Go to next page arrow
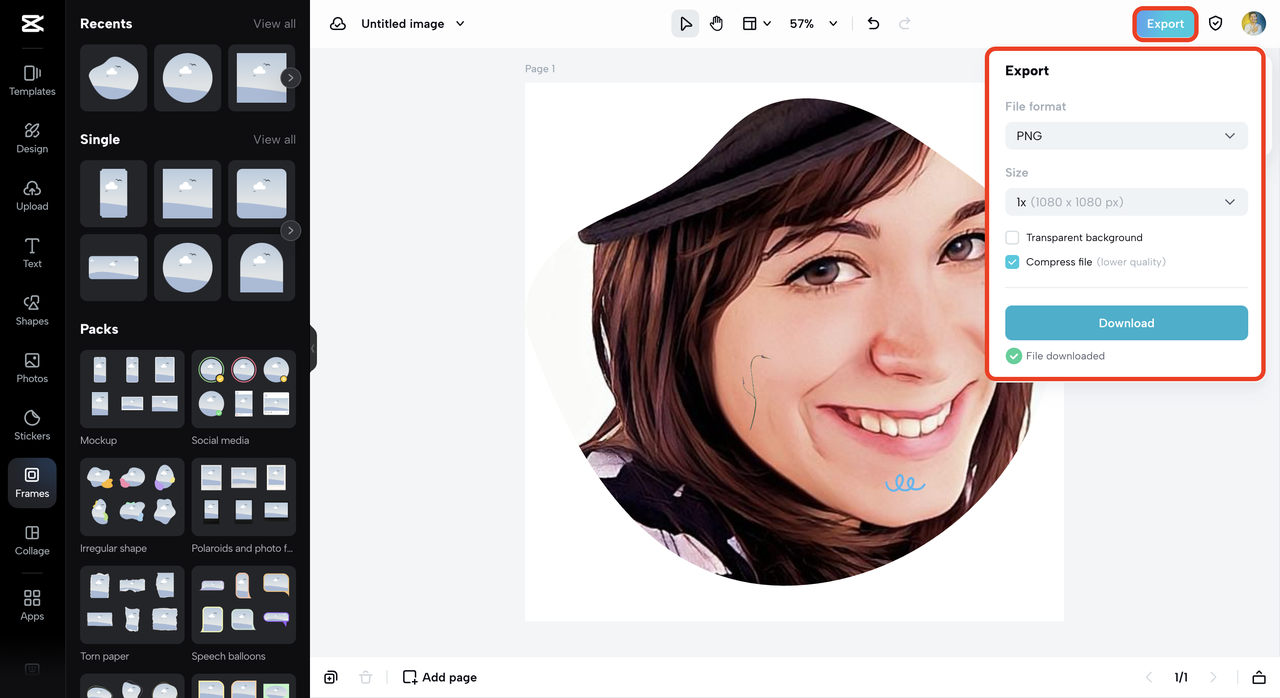1280x698 pixels. (x=1213, y=677)
